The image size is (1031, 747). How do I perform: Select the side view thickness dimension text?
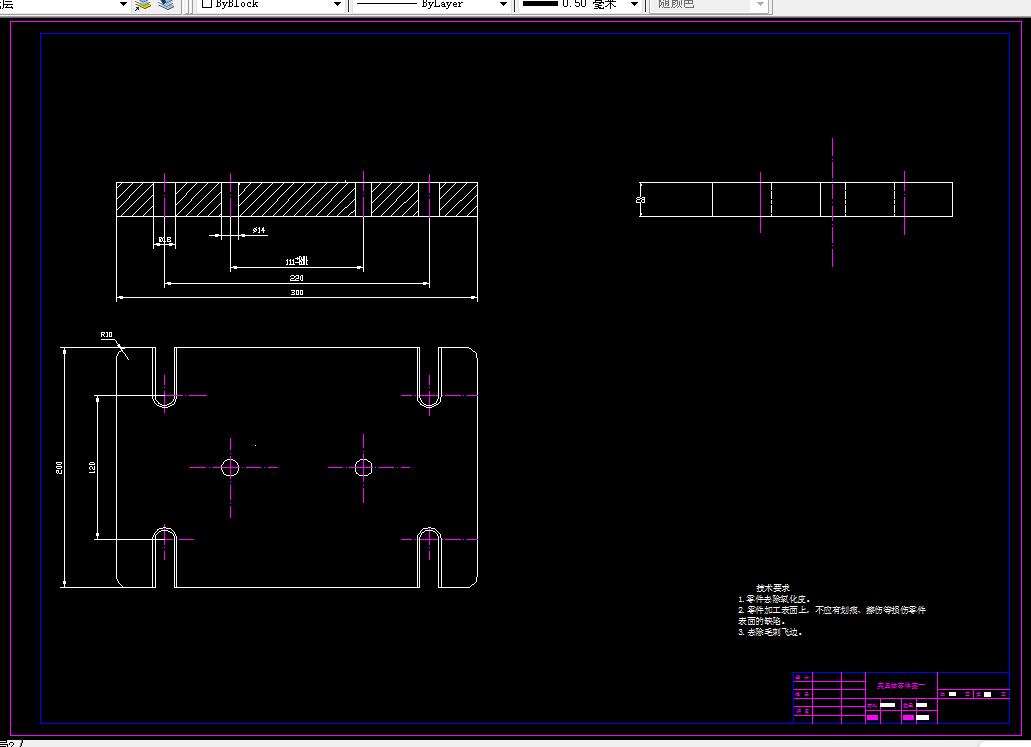(641, 200)
